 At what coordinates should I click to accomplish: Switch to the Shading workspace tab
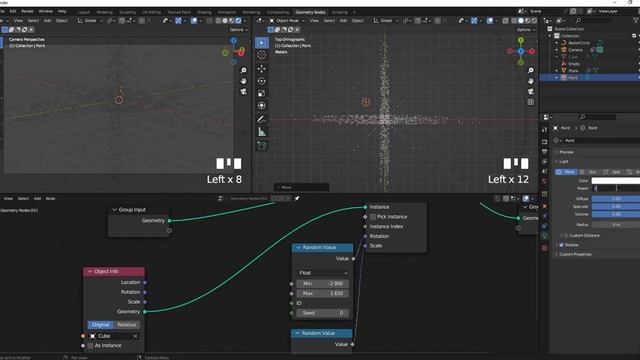[x=204, y=12]
